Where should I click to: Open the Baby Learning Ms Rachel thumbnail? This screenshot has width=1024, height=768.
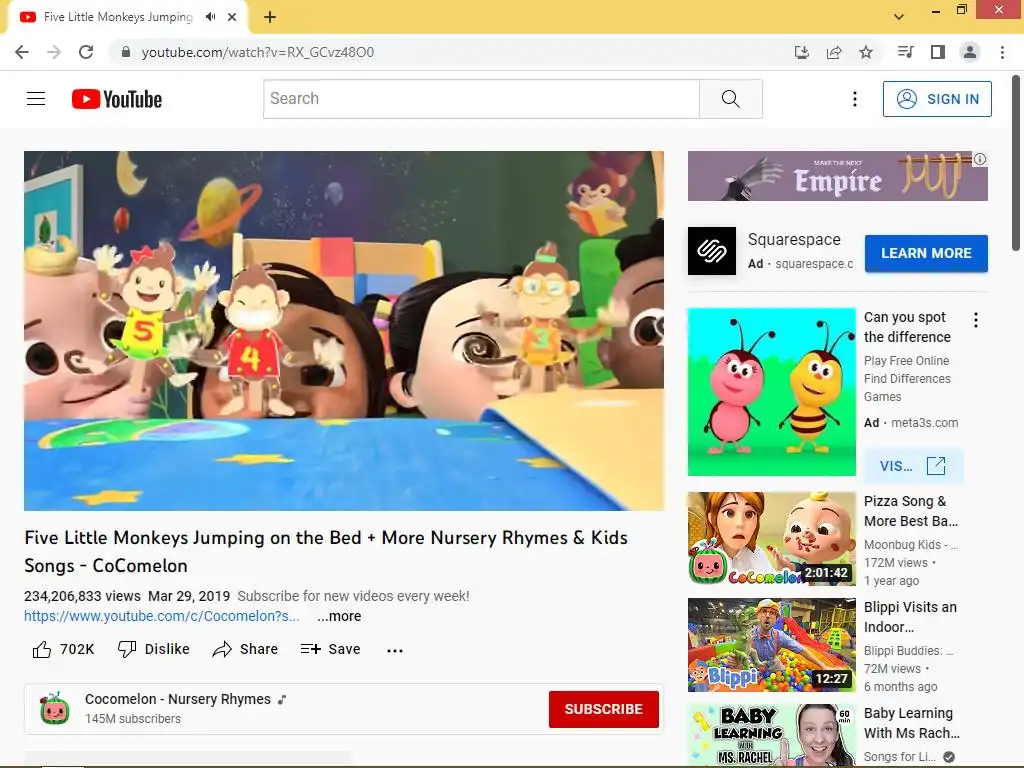tap(771, 734)
